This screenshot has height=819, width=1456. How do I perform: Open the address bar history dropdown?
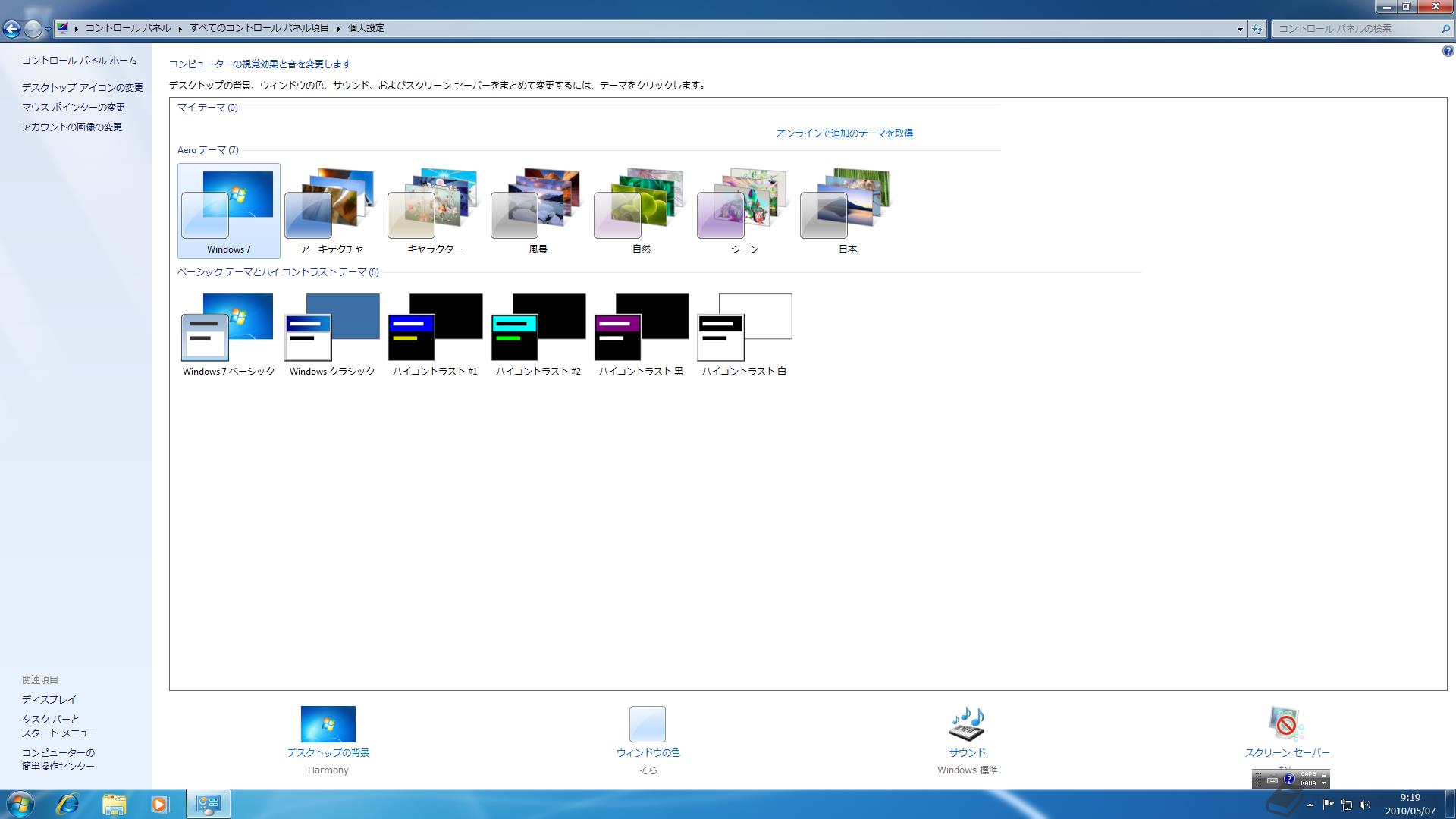tap(1240, 29)
